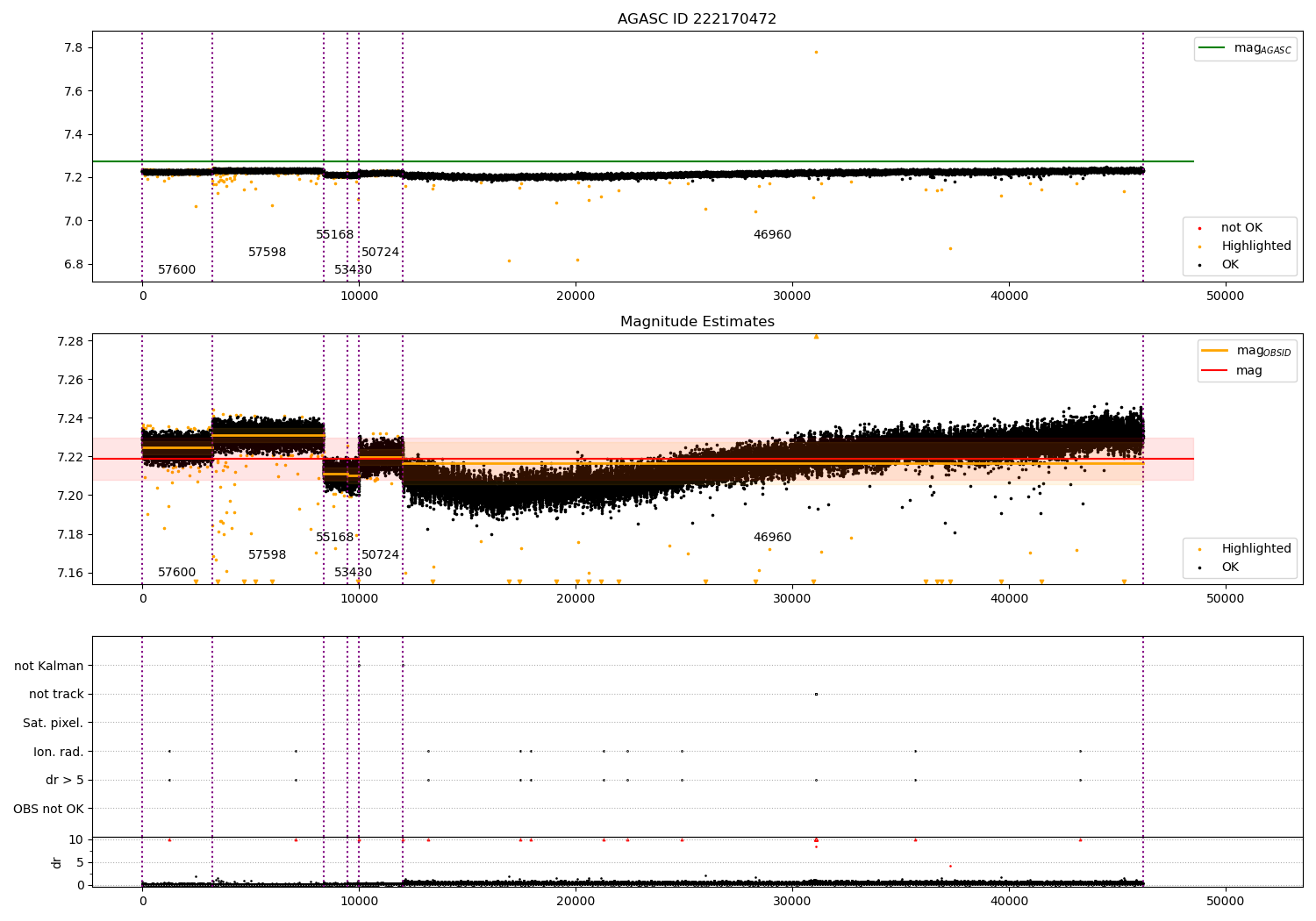
Task: Click the 57600 label in Magnitude Estimates plot
Action: point(177,573)
